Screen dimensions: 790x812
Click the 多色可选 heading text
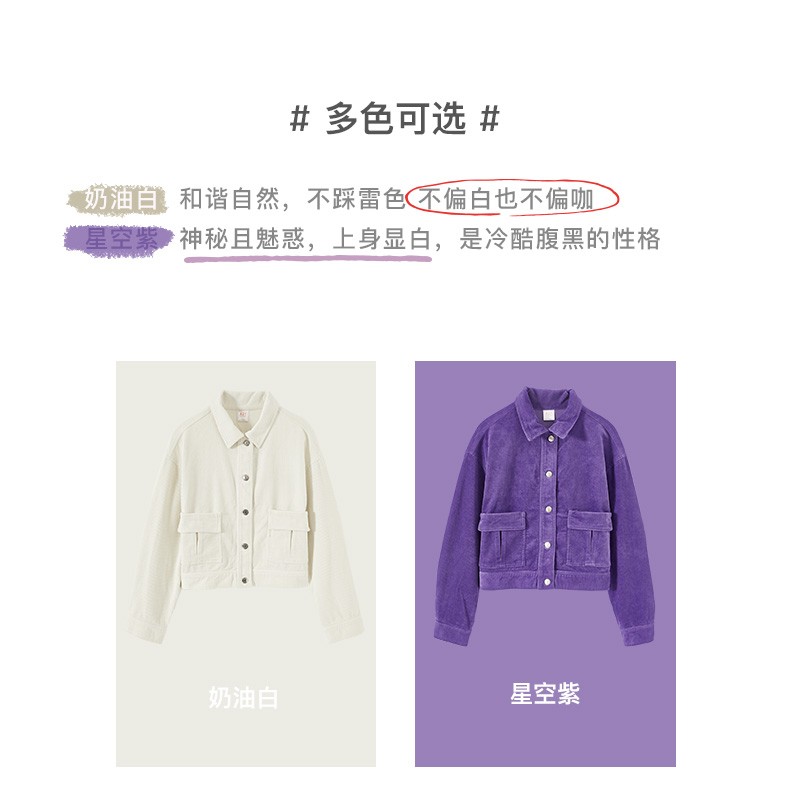click(x=396, y=119)
